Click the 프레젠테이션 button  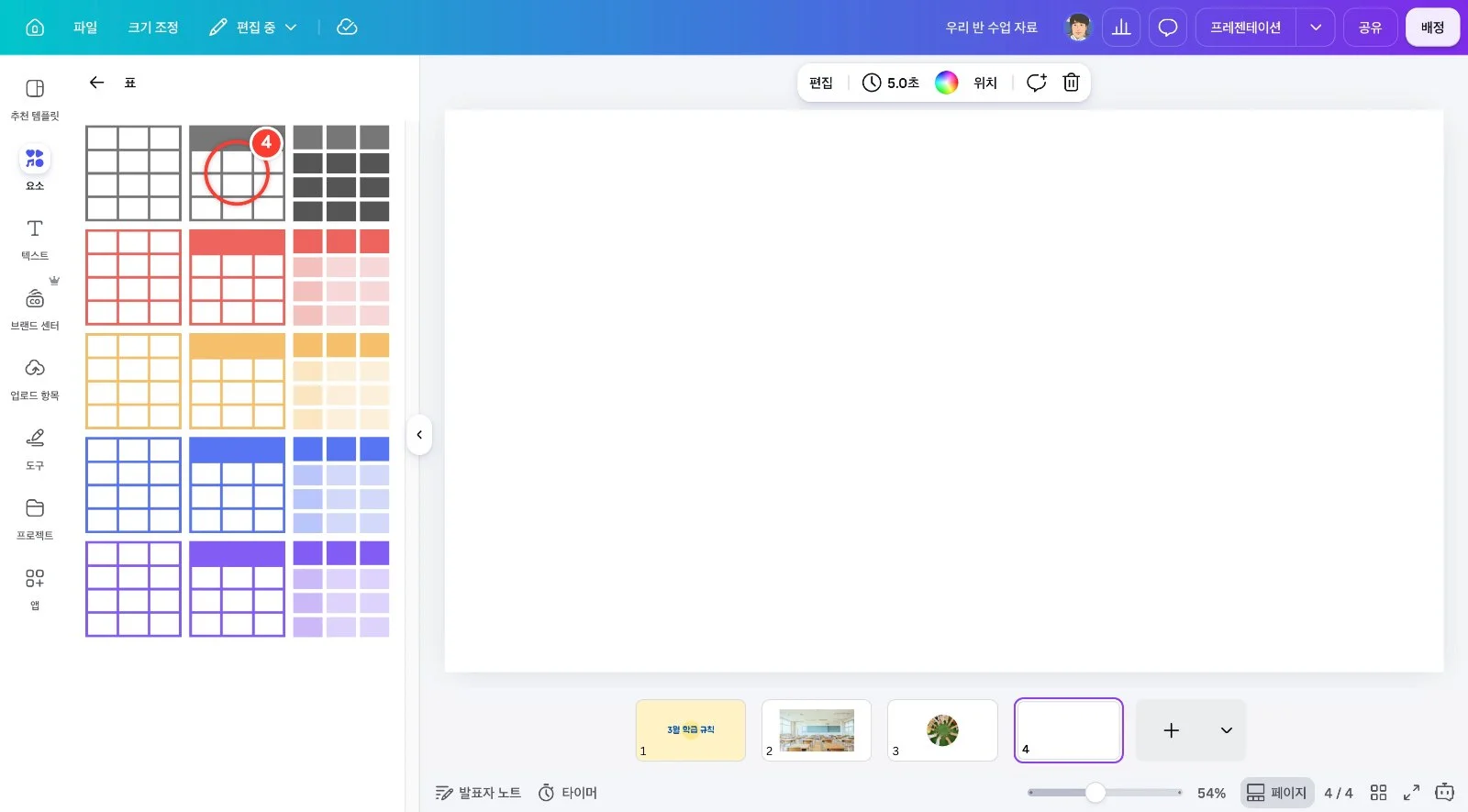[x=1245, y=28]
